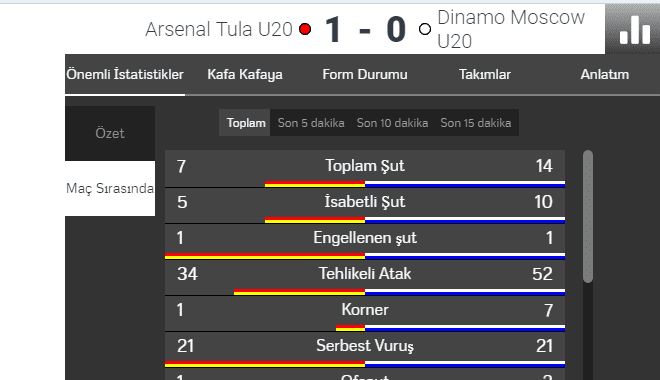Open the Form Durumu tab
This screenshot has width=660, height=380.
tap(365, 74)
